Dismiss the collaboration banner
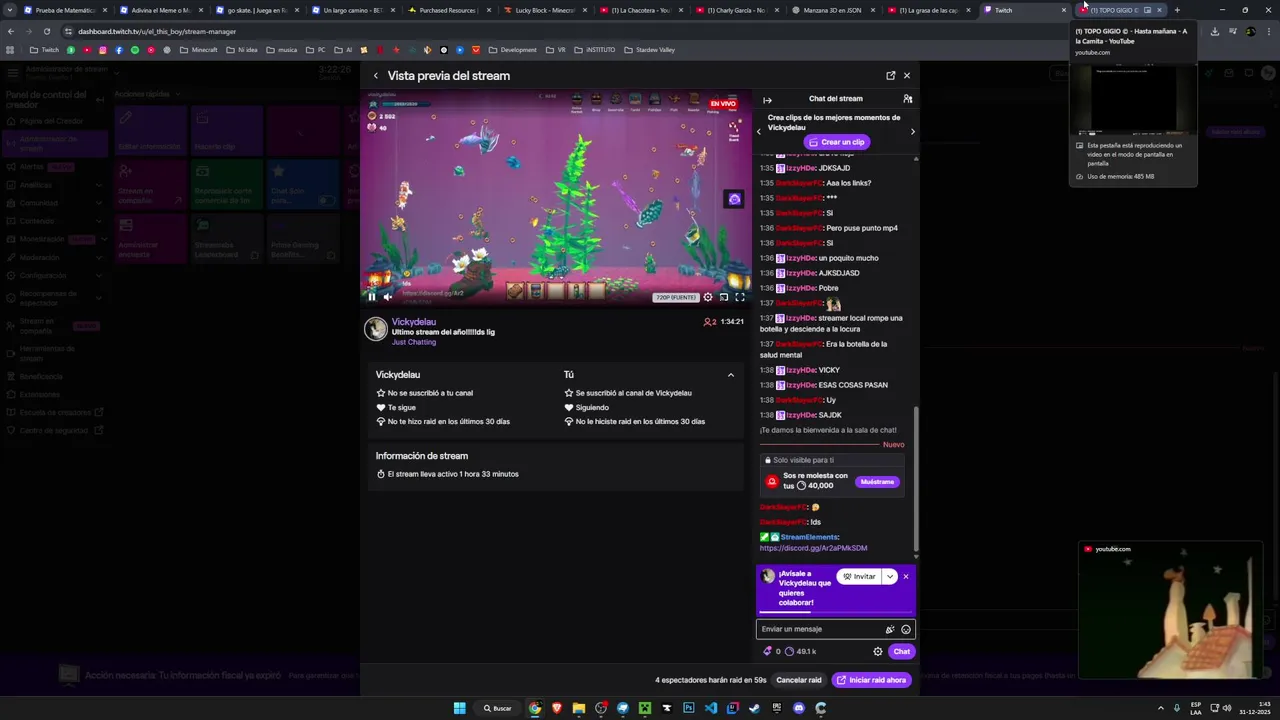This screenshot has height=720, width=1280. (906, 576)
